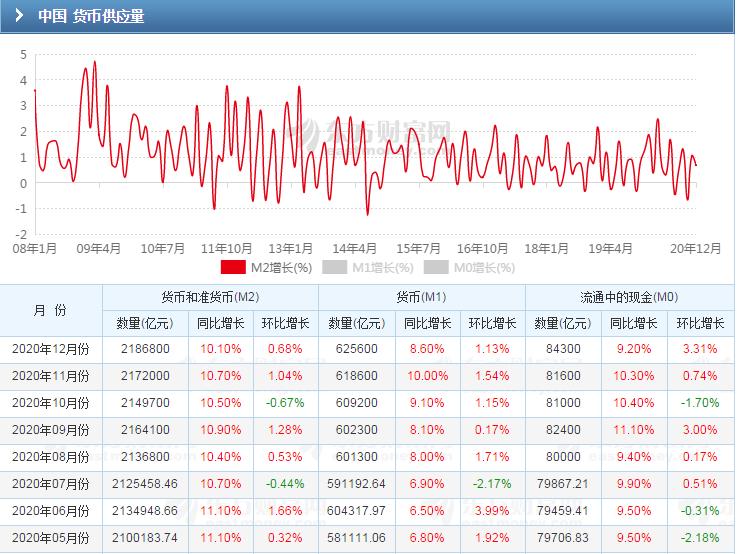Image resolution: width=740 pixels, height=554 pixels.
Task: Click the M1增长(%) legend label
Action: 383,268
